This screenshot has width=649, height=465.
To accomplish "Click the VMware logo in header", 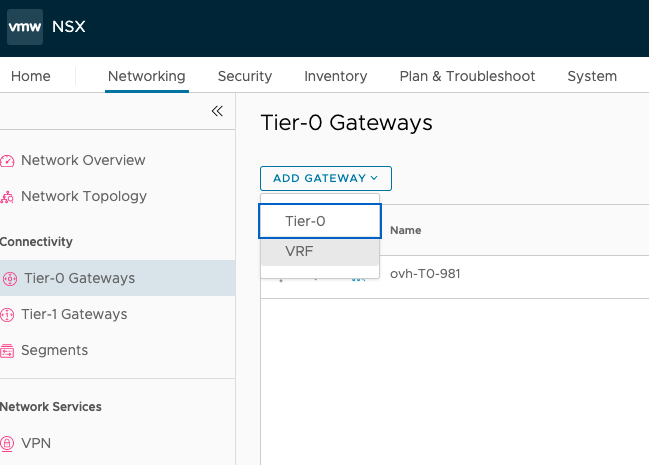I will [x=25, y=27].
